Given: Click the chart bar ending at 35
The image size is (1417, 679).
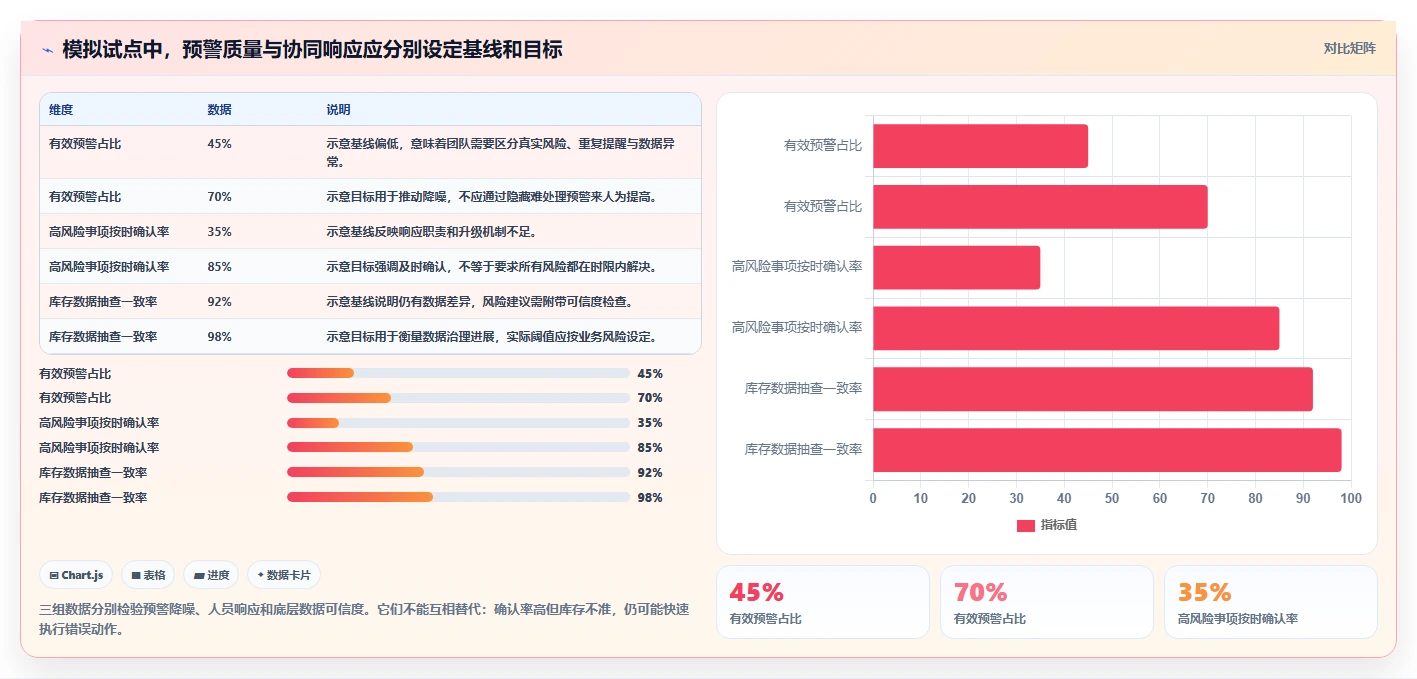Looking at the screenshot, I should [956, 268].
